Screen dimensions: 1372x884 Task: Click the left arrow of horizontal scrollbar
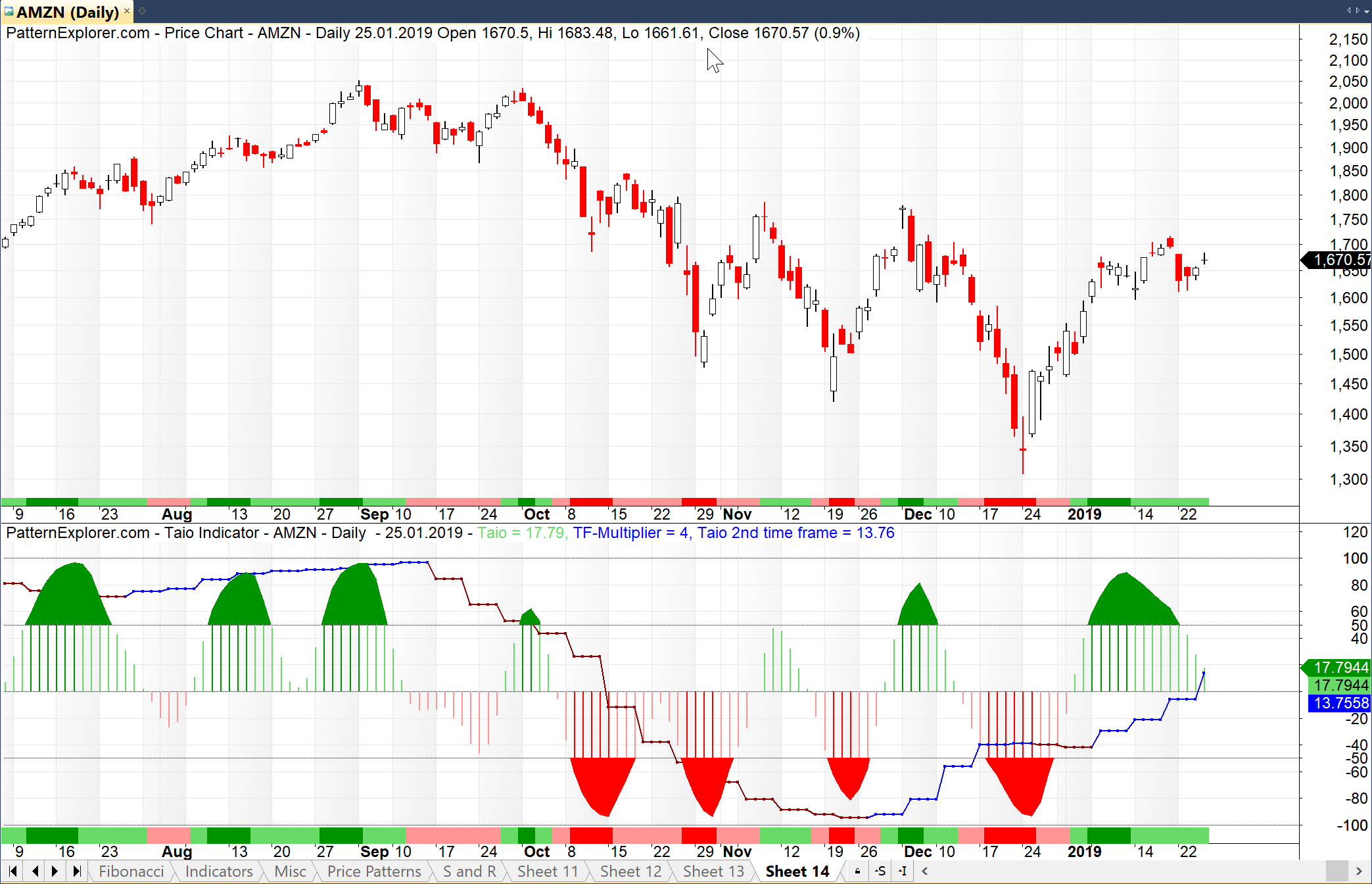(x=925, y=872)
